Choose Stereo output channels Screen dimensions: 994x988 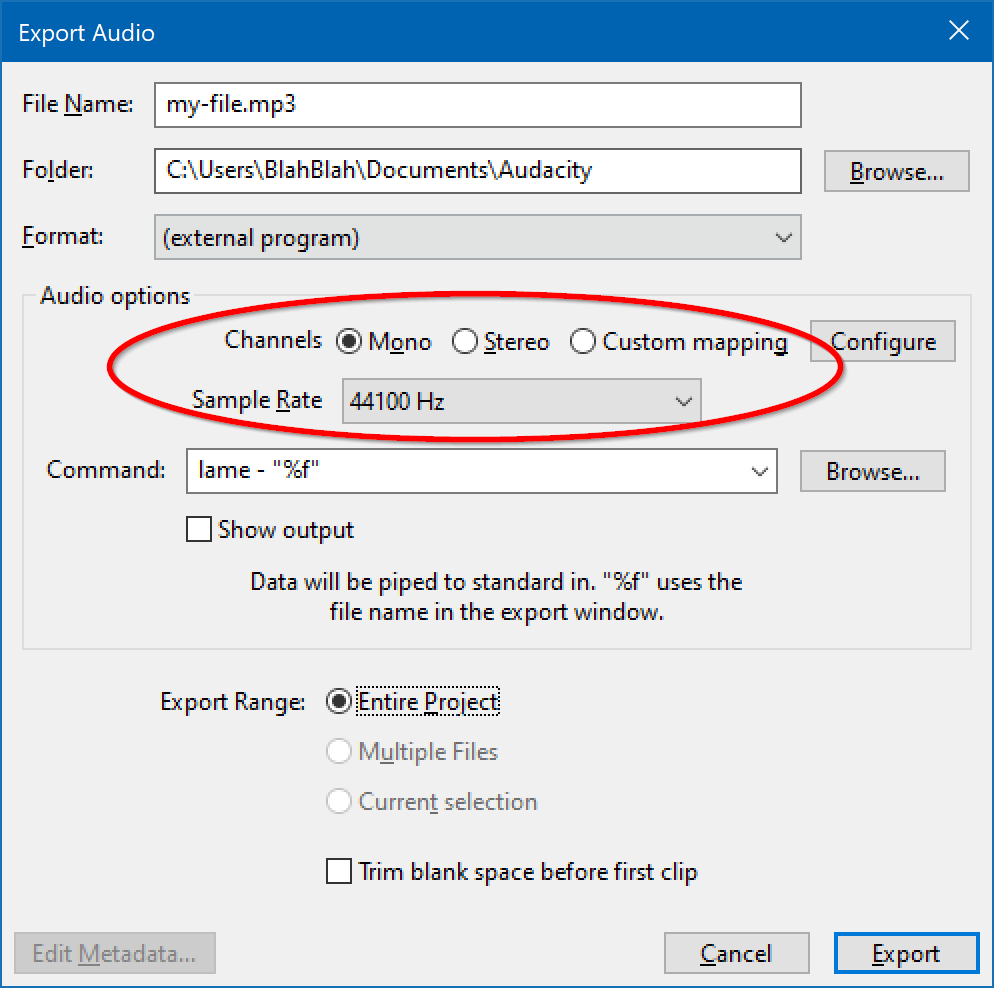[x=465, y=341]
